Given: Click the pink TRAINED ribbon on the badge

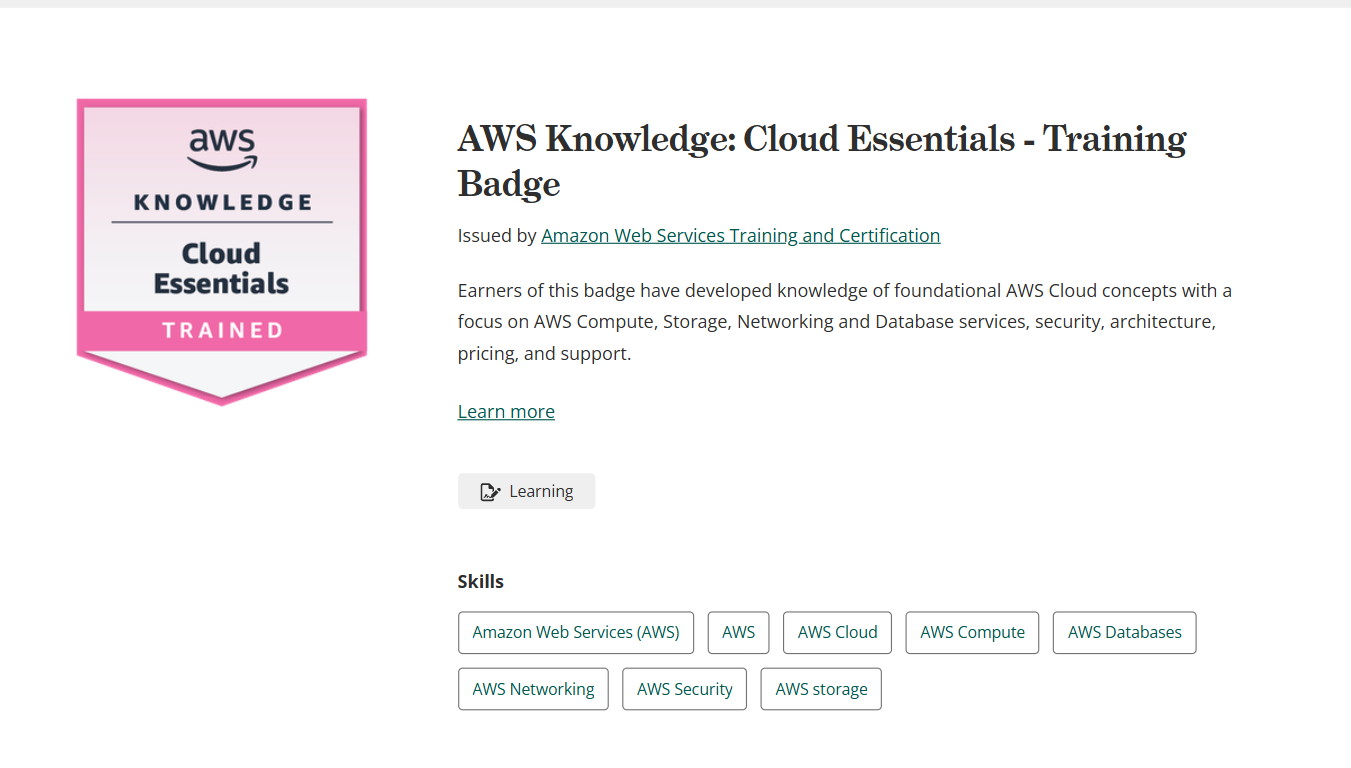Looking at the screenshot, I should tap(222, 330).
